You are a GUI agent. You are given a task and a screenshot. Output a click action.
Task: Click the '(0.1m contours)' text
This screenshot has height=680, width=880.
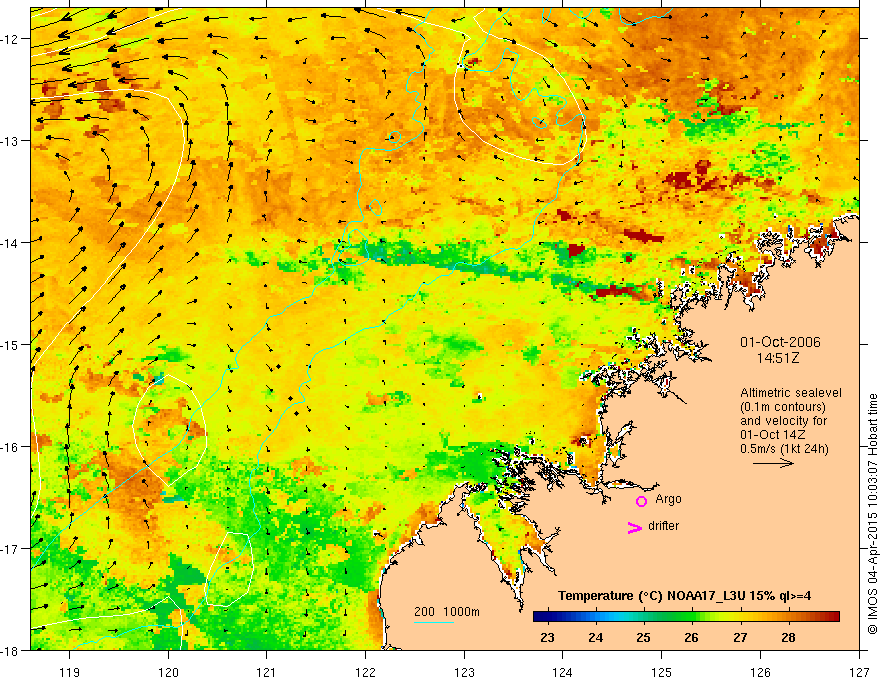point(783,407)
